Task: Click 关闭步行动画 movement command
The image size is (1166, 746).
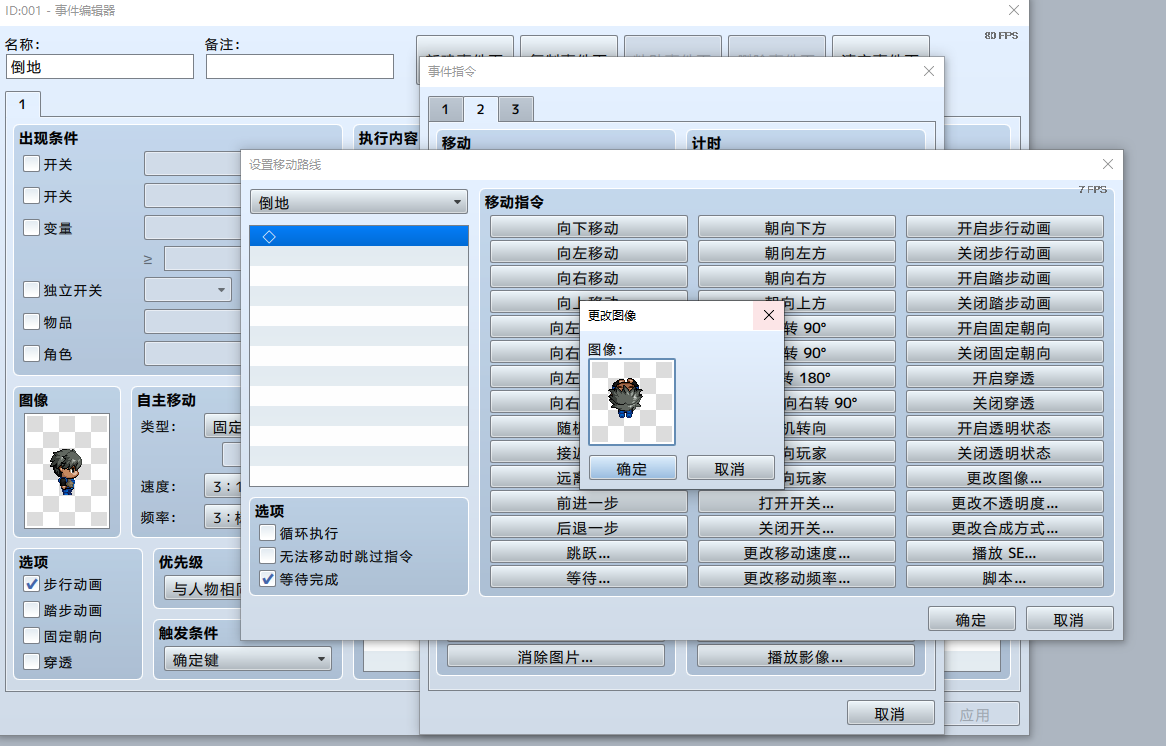Action: pyautogui.click(x=1004, y=253)
